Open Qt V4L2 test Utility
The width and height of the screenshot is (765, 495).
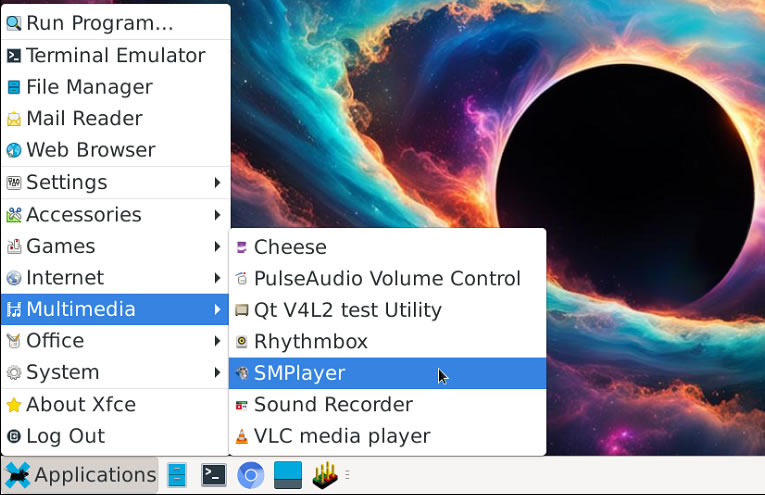coord(347,310)
